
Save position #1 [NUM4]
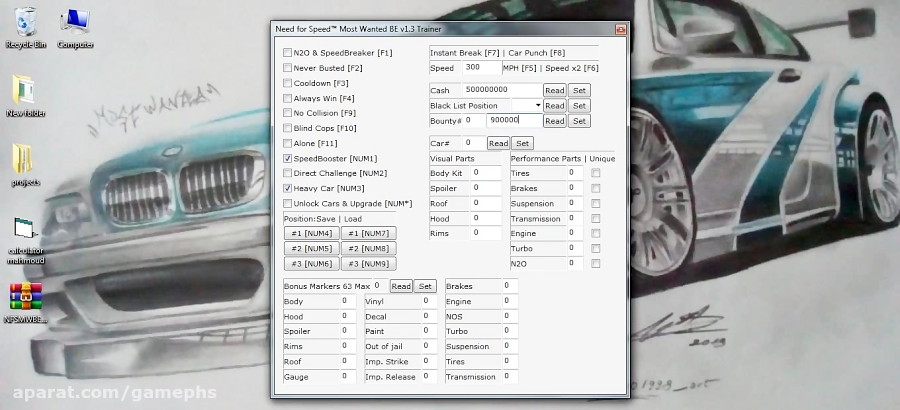(312, 234)
